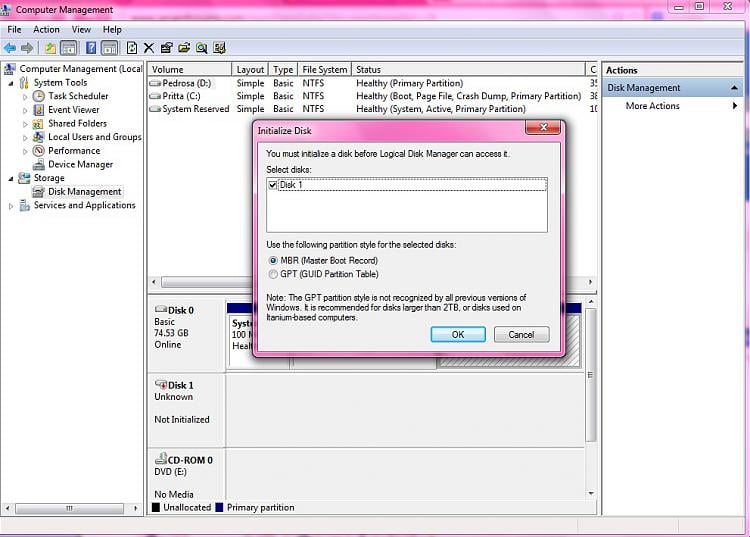Image resolution: width=750 pixels, height=537 pixels.
Task: Open Help via blue question mark icon
Action: pos(91,48)
